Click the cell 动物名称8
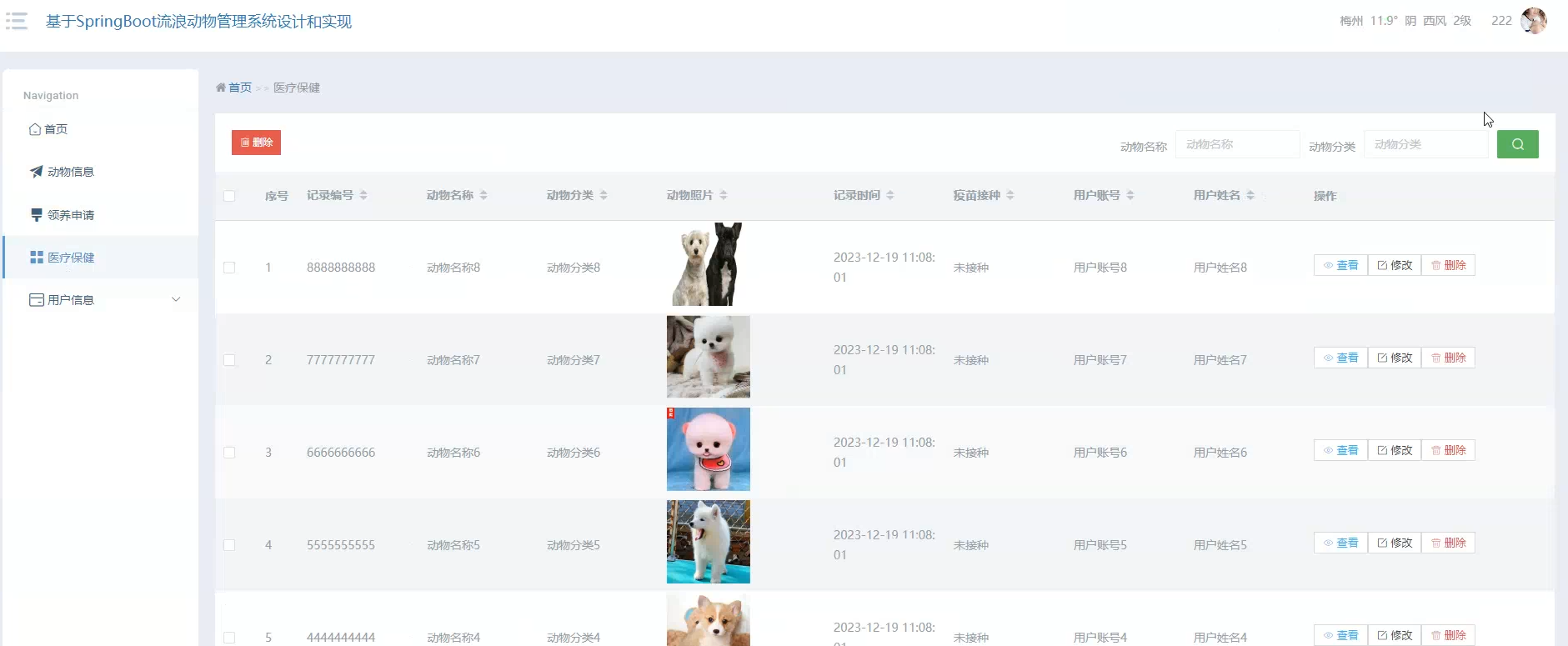 453,268
